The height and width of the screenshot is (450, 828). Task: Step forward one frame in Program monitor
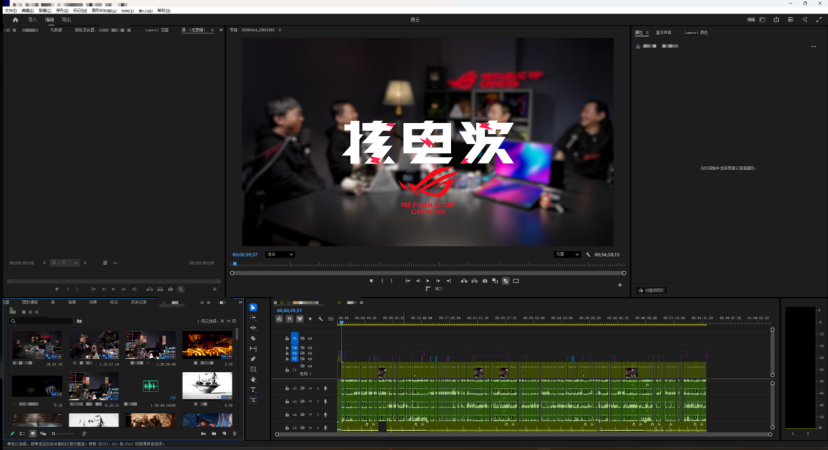(x=438, y=281)
